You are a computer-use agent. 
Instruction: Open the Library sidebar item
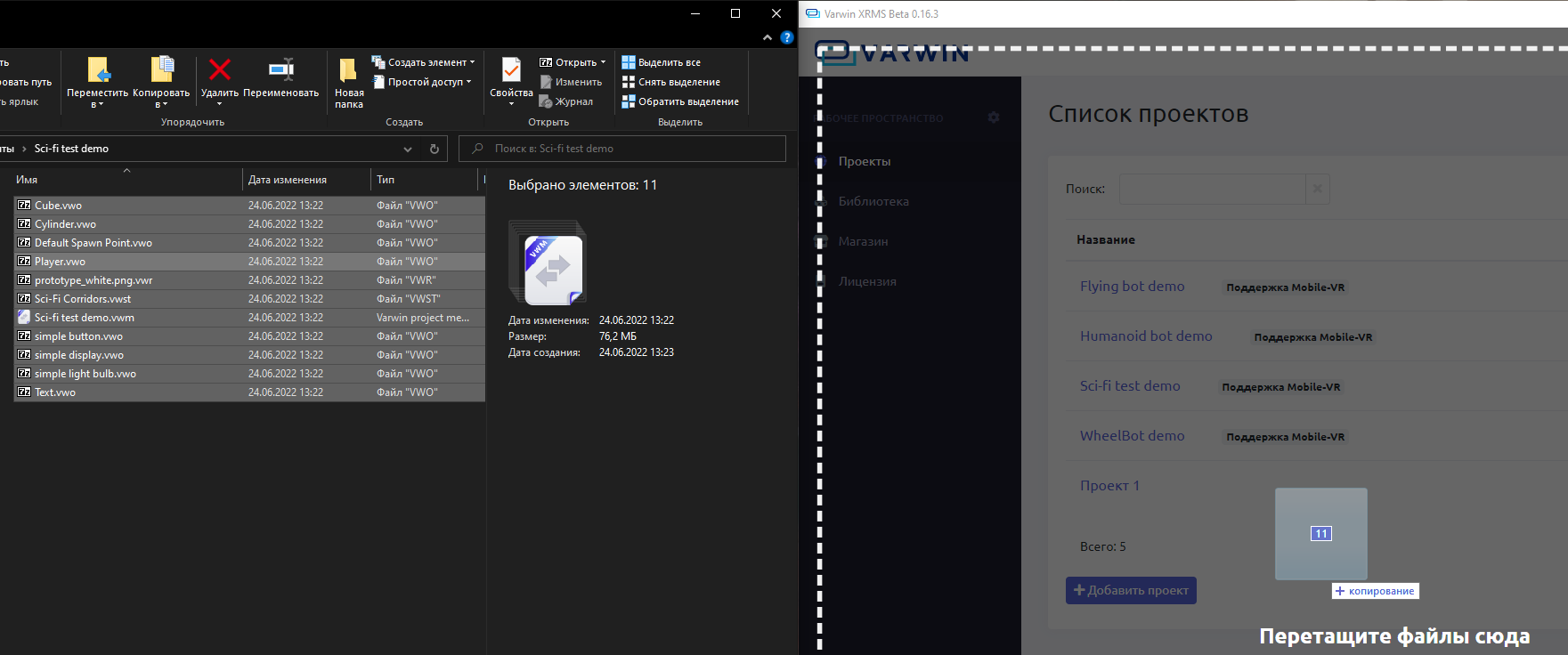[x=873, y=201]
